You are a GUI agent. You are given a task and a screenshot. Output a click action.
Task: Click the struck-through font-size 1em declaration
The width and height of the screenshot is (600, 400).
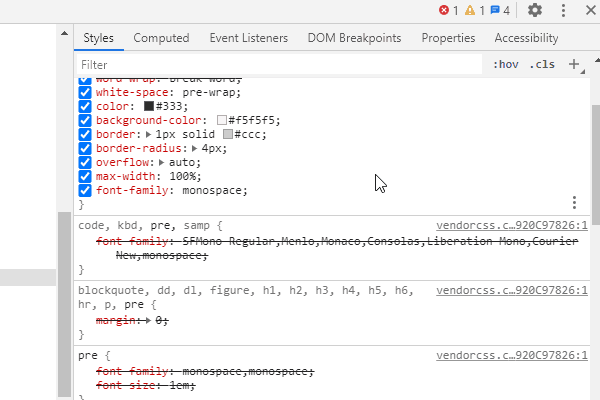[145, 385]
